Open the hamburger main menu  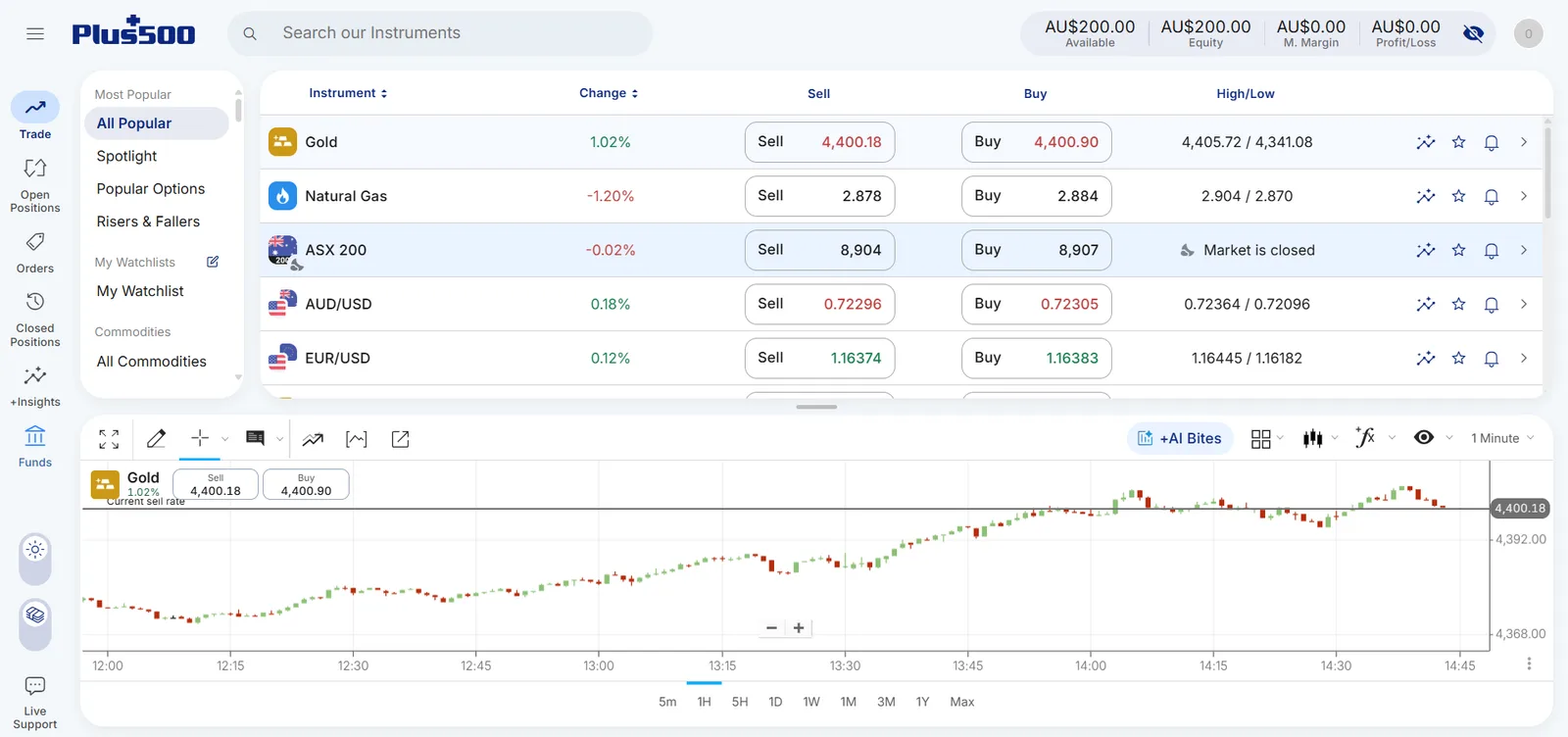coord(35,33)
